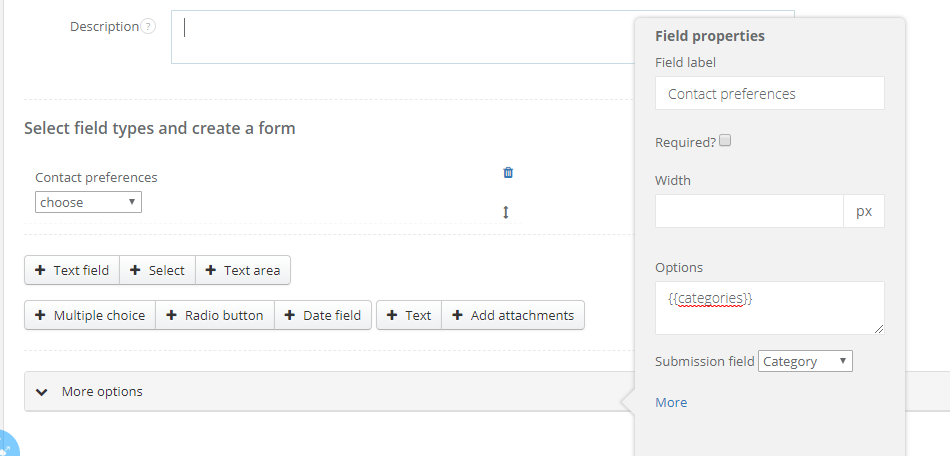Viewport: 950px width, 456px height.
Task: Click the reorder arrows icon for the field
Action: (x=506, y=212)
